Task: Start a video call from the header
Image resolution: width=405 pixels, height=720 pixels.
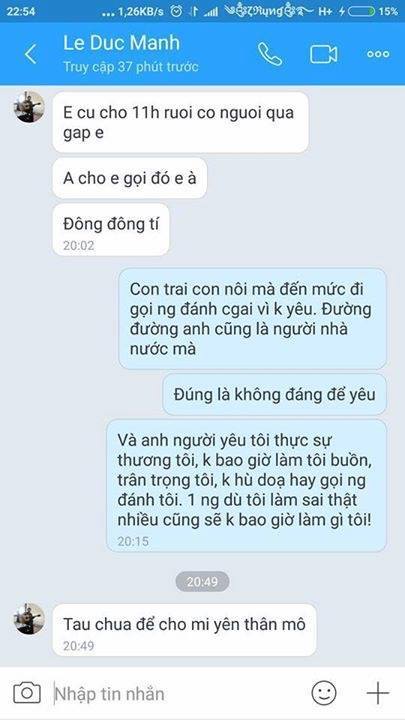Action: tap(323, 54)
